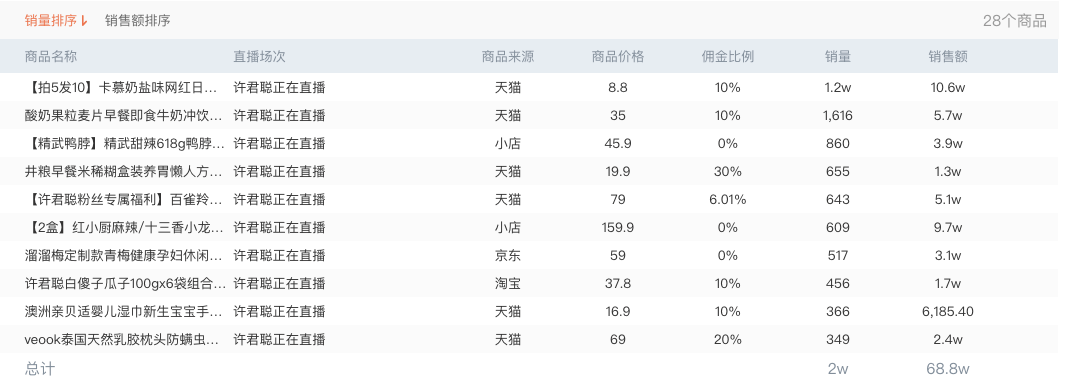
Task: Click 澳洲亲贝适婴儿湿巾 product name
Action: tap(125, 311)
